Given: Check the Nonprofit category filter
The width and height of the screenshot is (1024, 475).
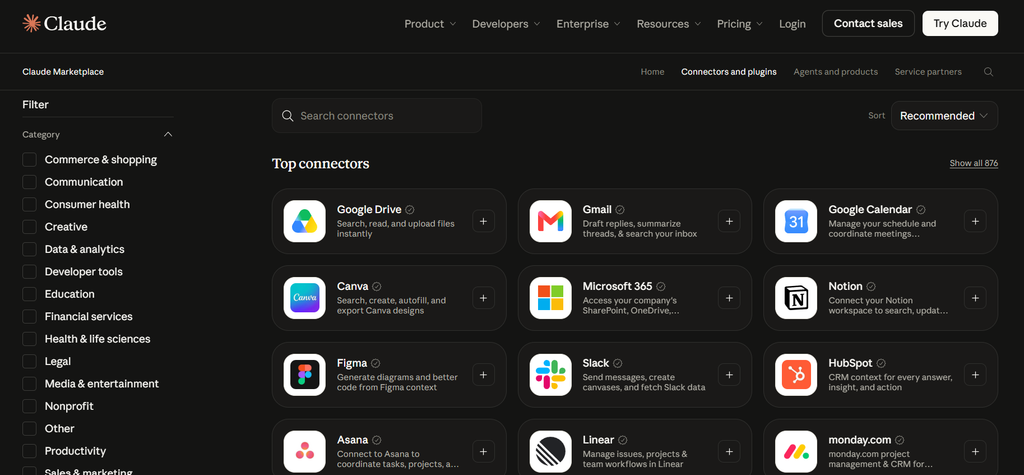Looking at the screenshot, I should pos(29,406).
